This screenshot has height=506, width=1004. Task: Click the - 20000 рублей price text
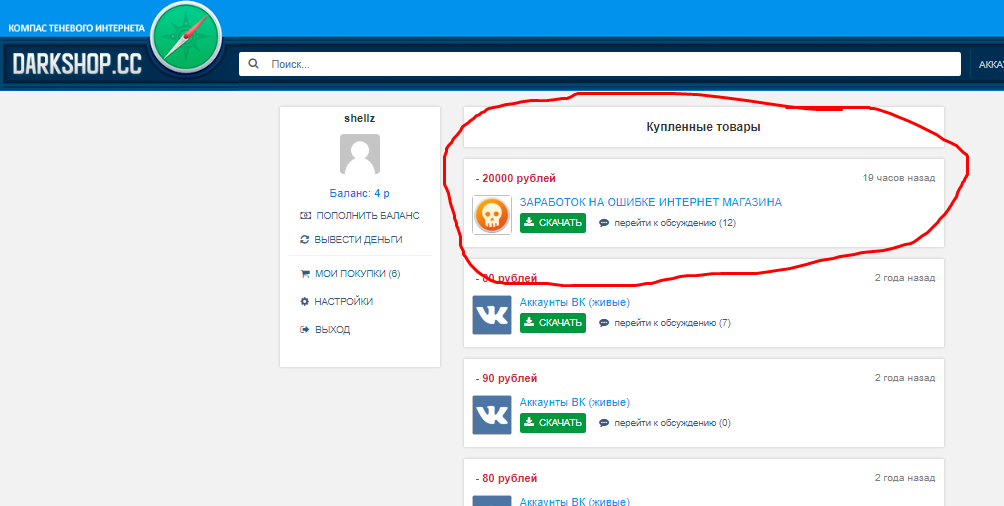coord(515,178)
